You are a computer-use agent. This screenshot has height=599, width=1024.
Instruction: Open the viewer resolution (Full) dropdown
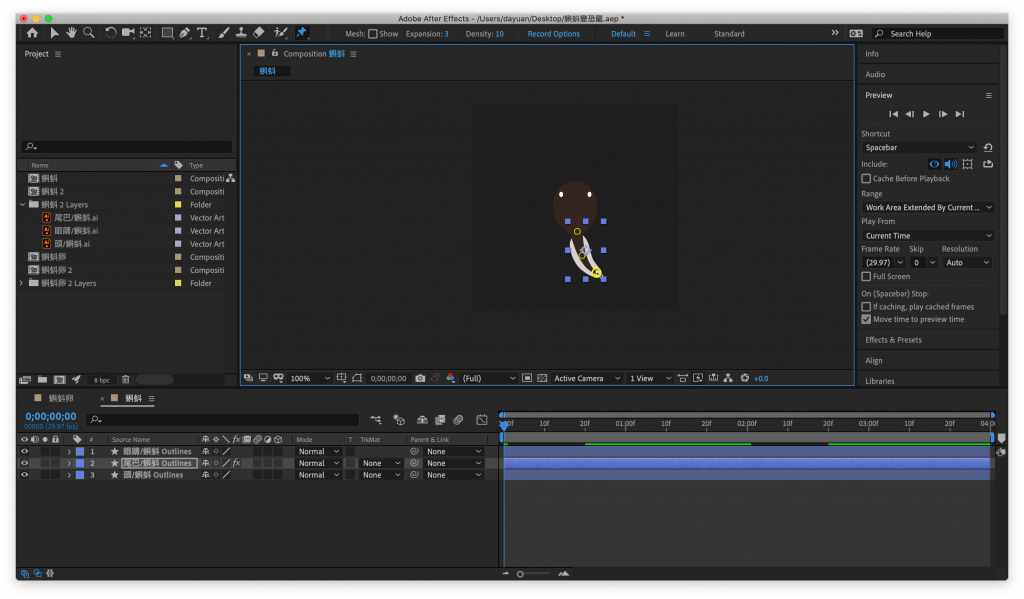(x=488, y=378)
